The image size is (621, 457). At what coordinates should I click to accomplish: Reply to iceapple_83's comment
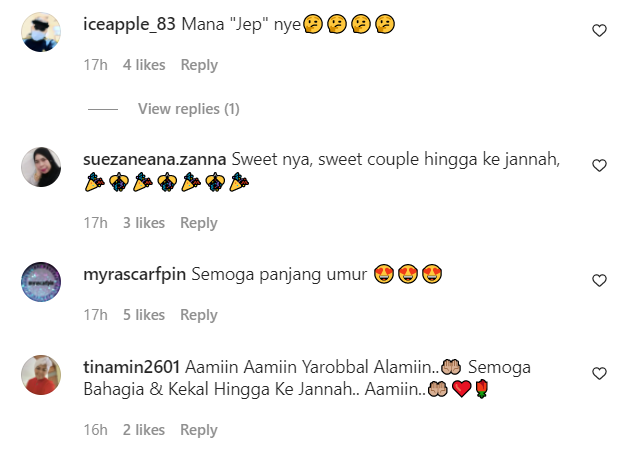[x=199, y=65]
